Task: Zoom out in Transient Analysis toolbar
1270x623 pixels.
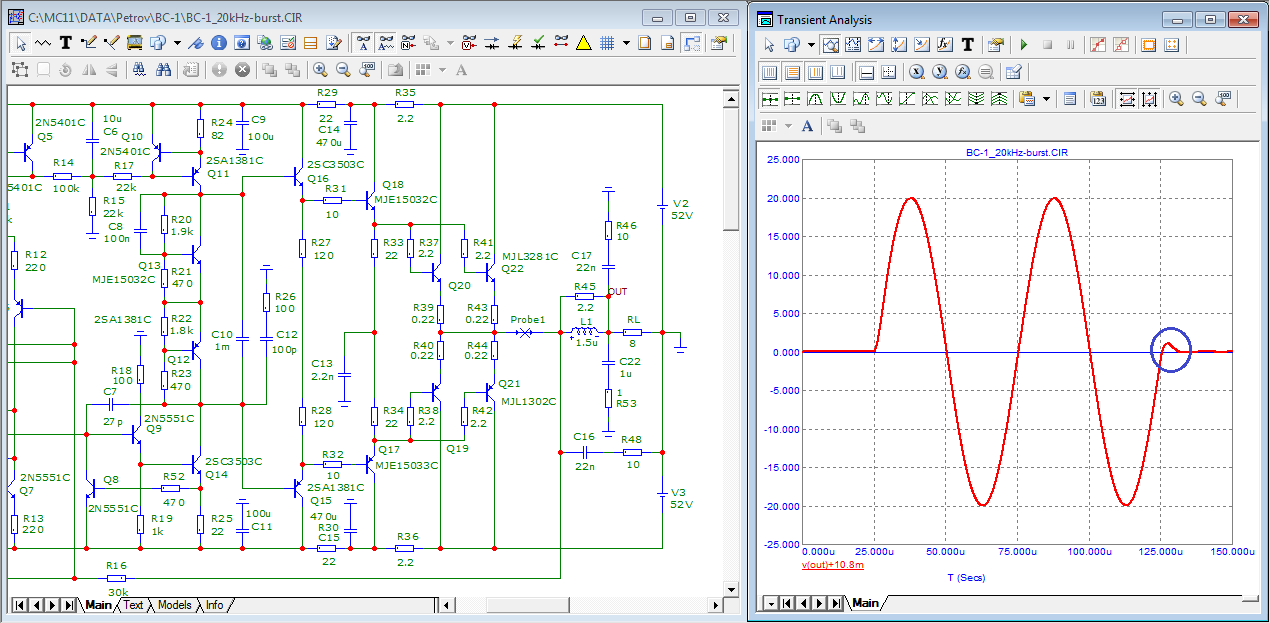Action: [1198, 99]
